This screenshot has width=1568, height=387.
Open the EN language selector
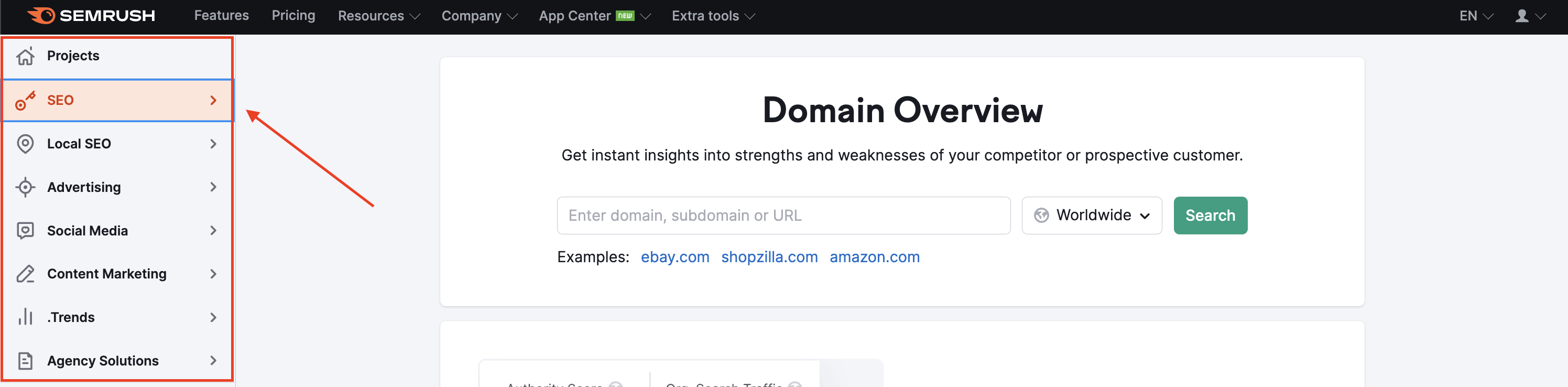(x=1475, y=16)
